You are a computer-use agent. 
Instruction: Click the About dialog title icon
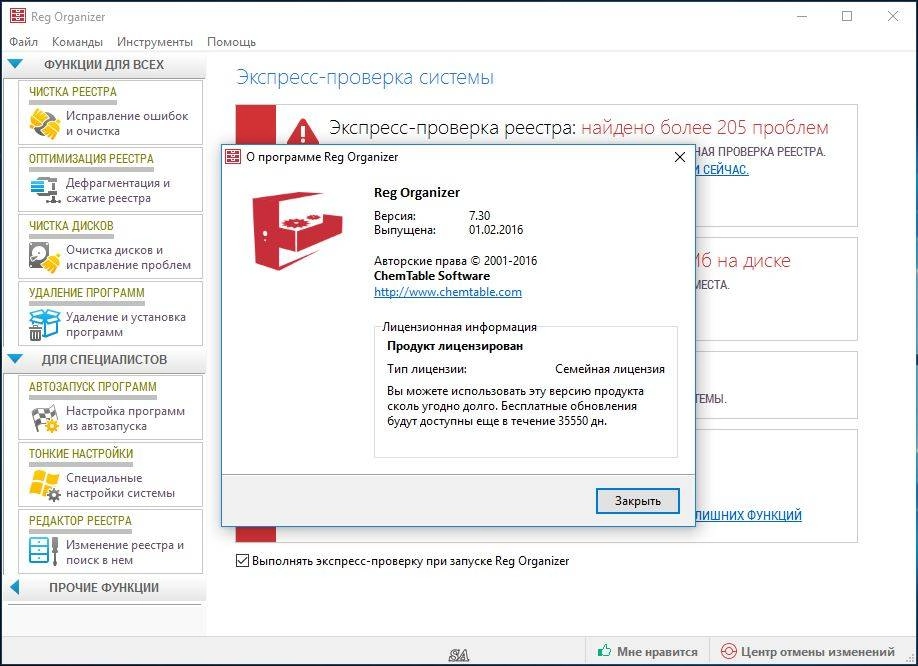pos(233,157)
